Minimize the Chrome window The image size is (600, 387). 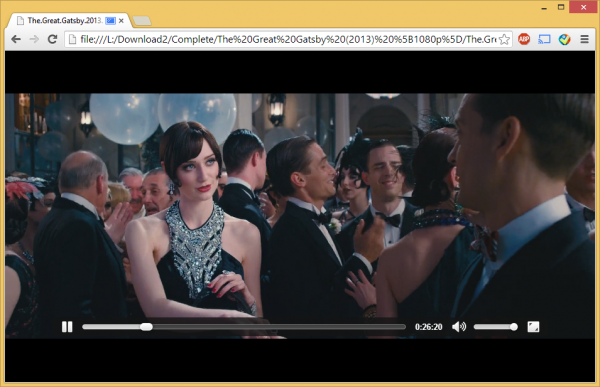(x=544, y=8)
